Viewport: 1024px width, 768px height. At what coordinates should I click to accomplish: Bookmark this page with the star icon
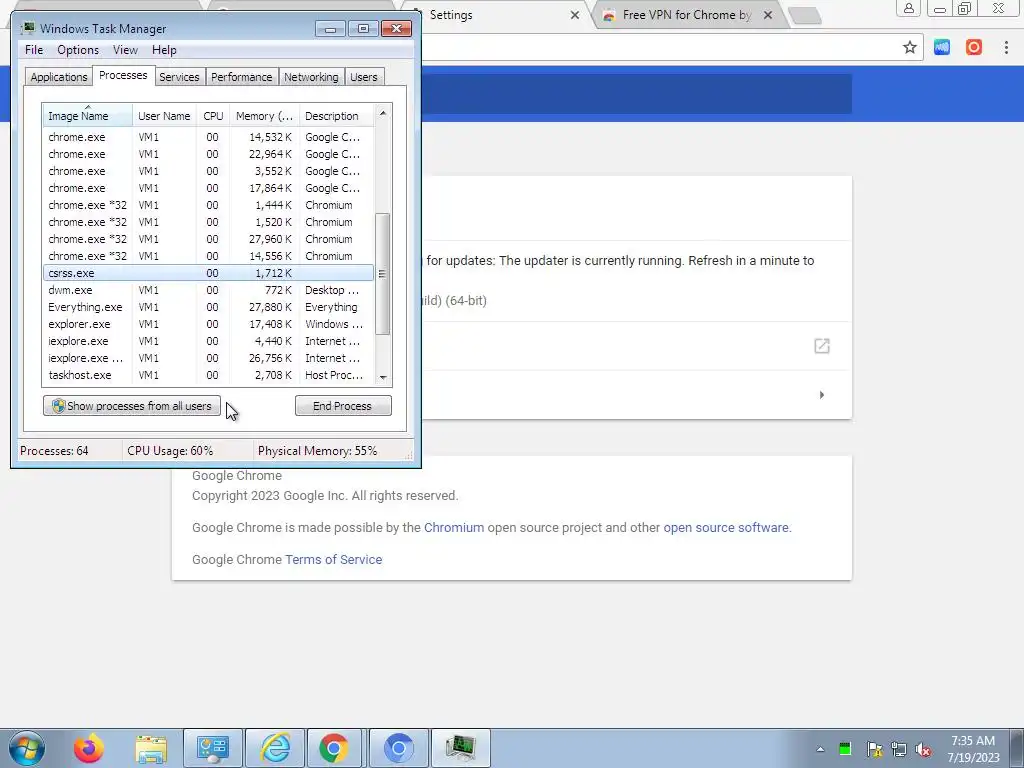(909, 47)
